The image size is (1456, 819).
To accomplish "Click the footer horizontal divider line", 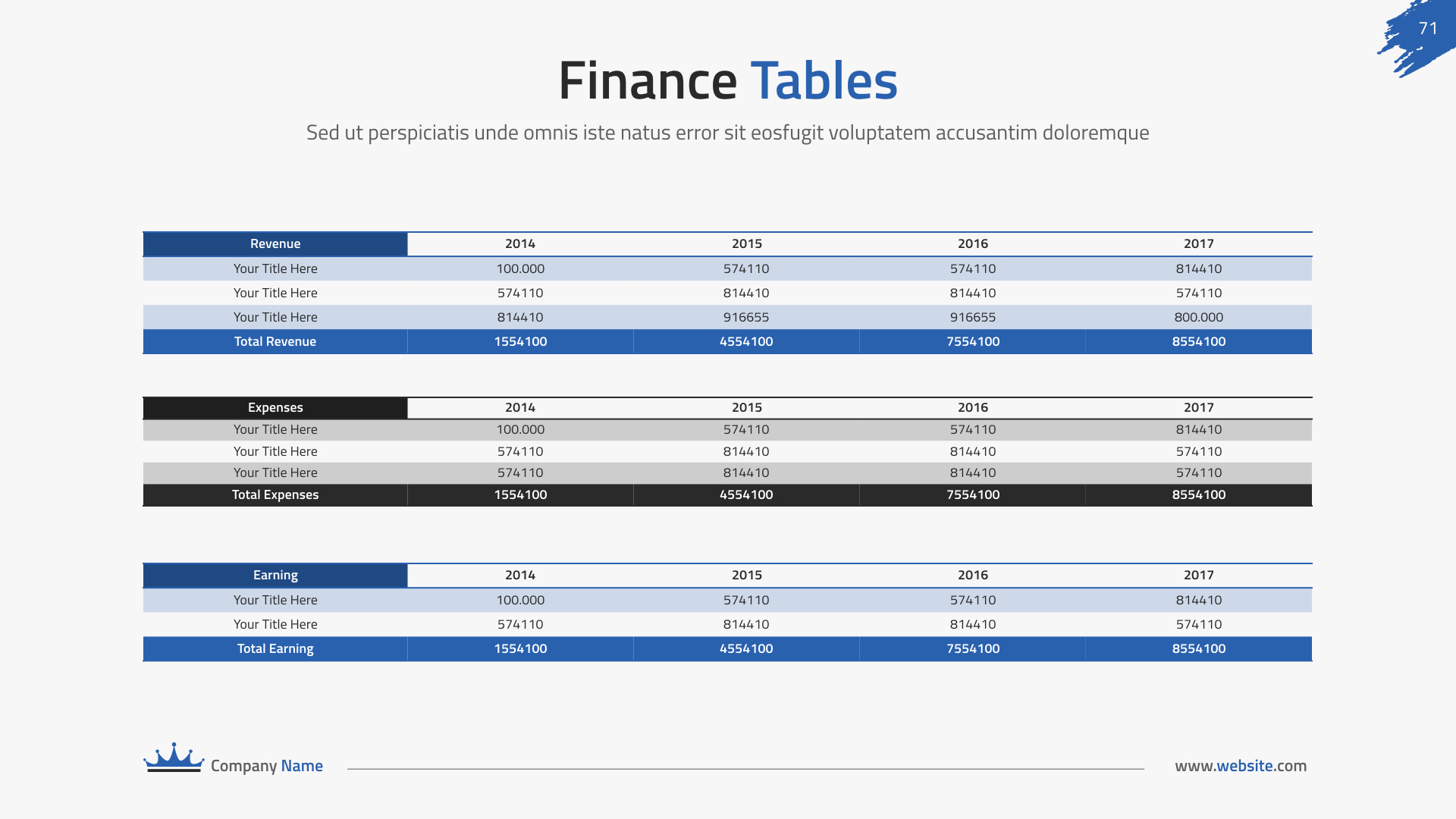I will tap(745, 769).
